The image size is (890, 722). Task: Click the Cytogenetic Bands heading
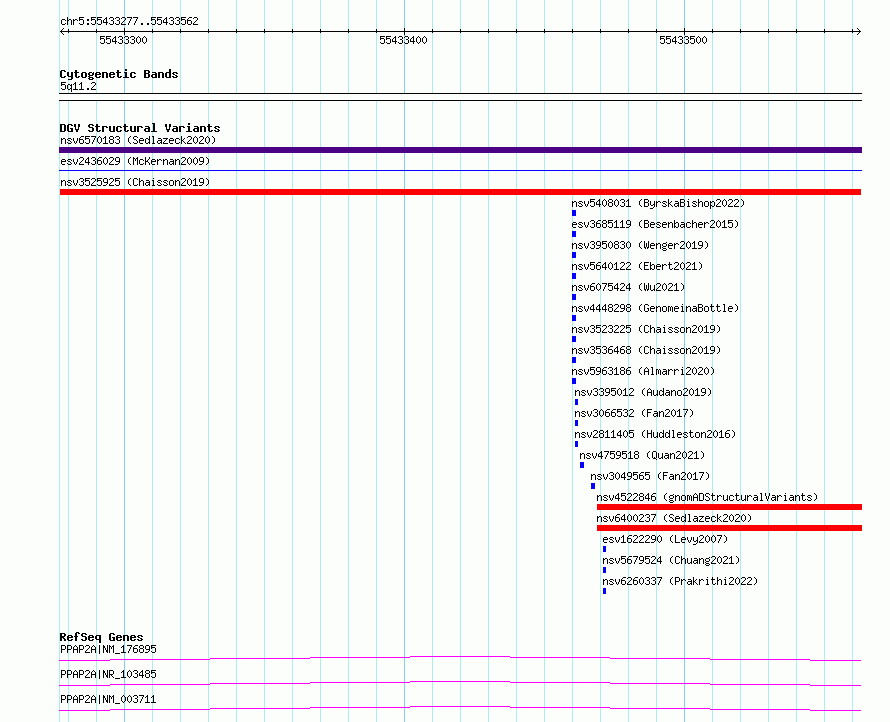119,74
